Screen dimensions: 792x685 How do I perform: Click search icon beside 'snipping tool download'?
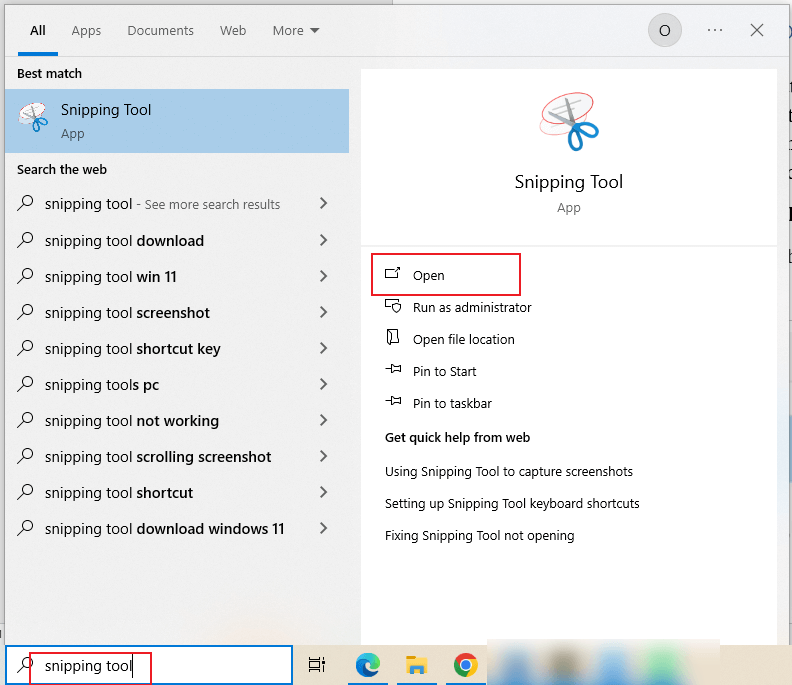25,240
